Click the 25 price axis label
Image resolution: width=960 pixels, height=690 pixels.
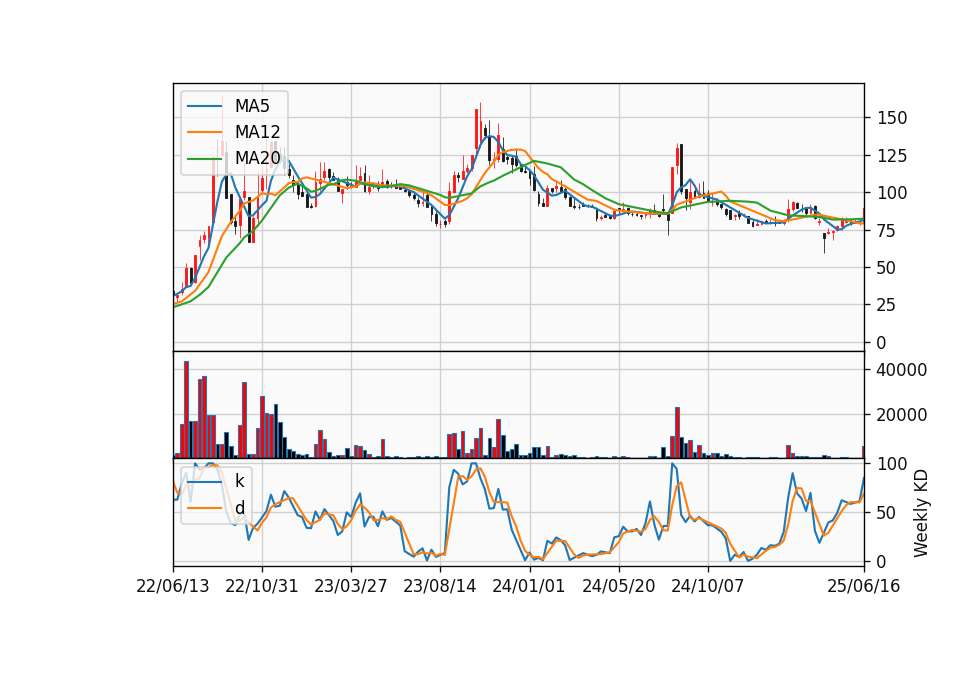886,305
